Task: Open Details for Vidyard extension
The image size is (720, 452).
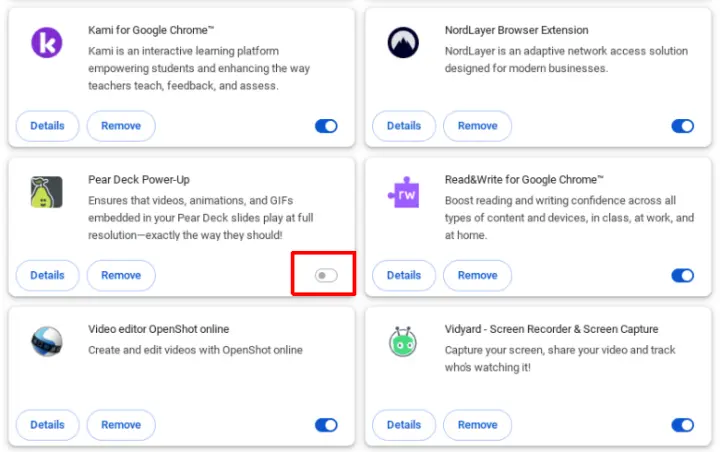Action: (403, 425)
